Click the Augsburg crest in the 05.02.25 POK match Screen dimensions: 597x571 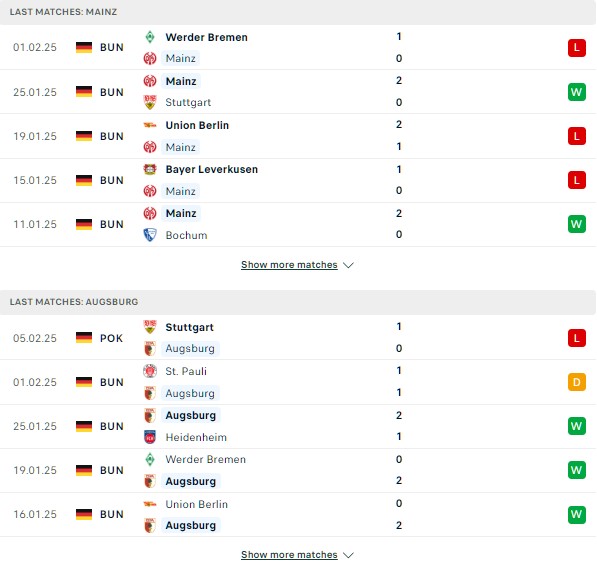point(150,348)
